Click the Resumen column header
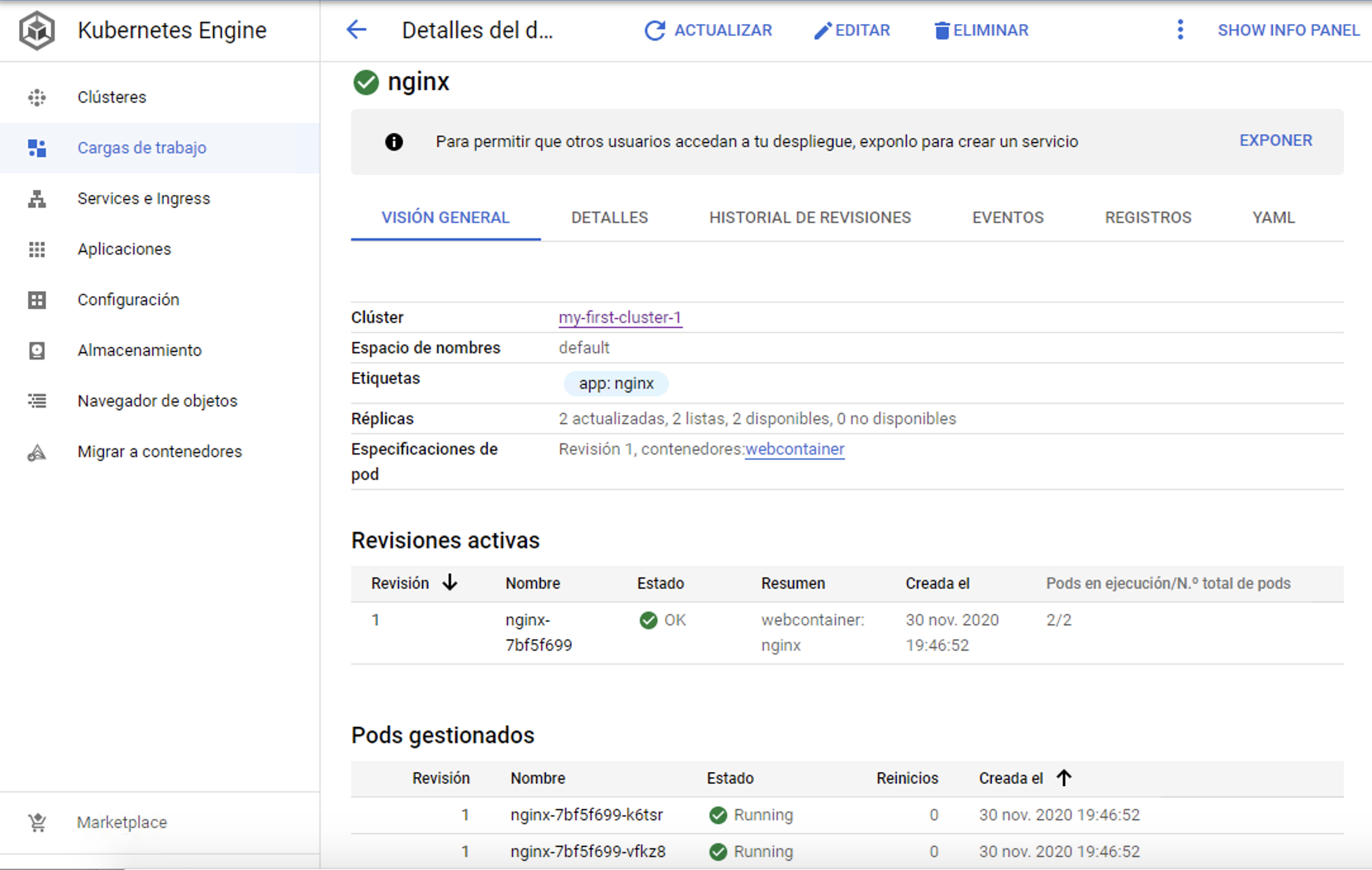Image resolution: width=1372 pixels, height=870 pixels. (x=793, y=583)
